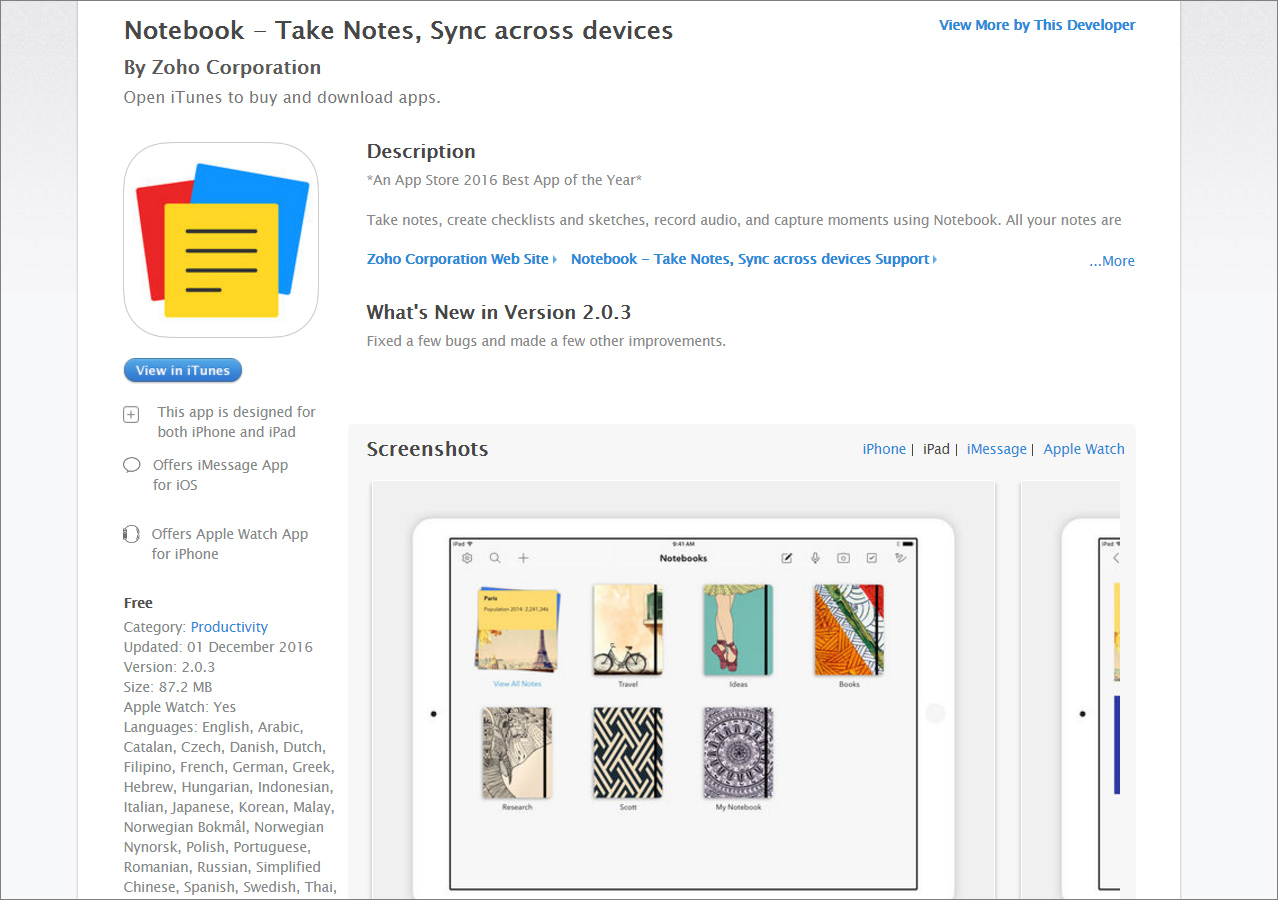Click Open iTunes to buy and download apps text
The width and height of the screenshot is (1278, 900).
click(x=282, y=97)
